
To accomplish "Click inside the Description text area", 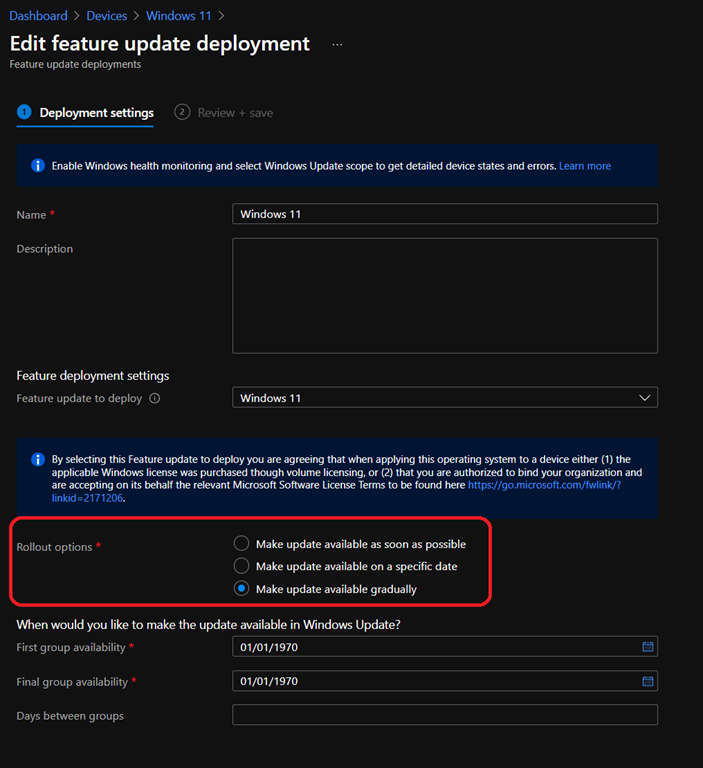I will coord(444,295).
